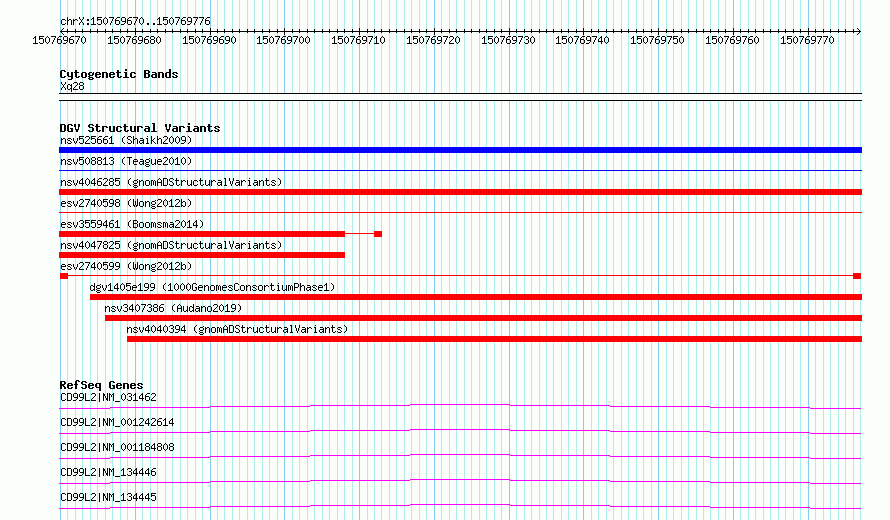Open CD99L2|NM_134445 transcript label
This screenshot has height=520, width=890.
[x=108, y=497]
